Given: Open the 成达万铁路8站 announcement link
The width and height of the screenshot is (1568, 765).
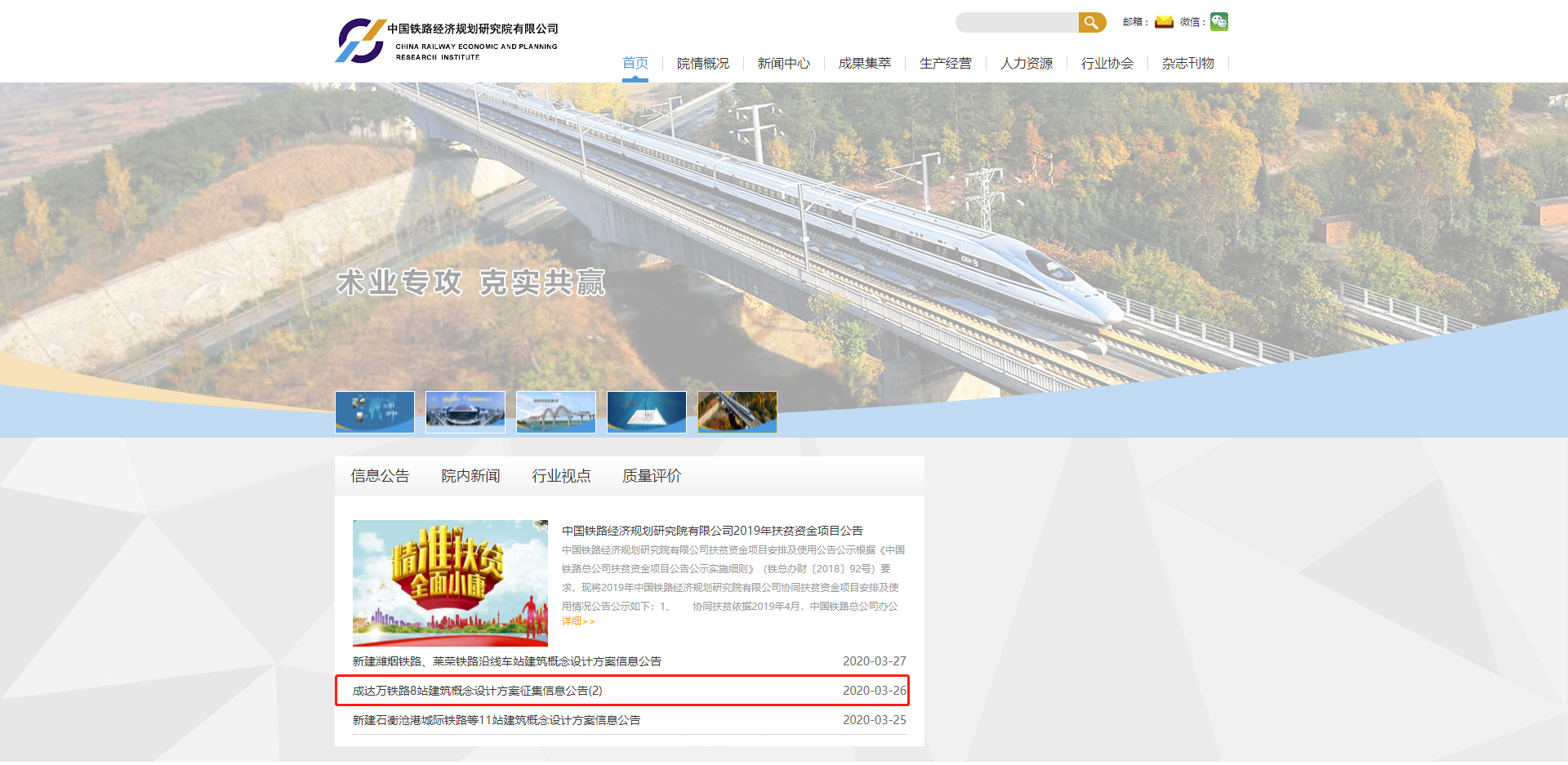Looking at the screenshot, I should point(477,691).
